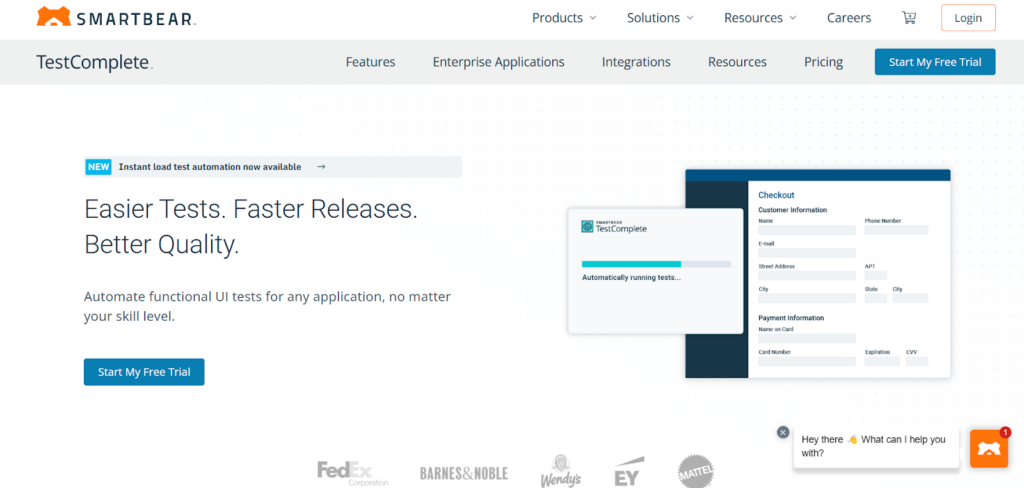Click Start My Free Trial under headline
1024x488 pixels.
click(x=144, y=372)
